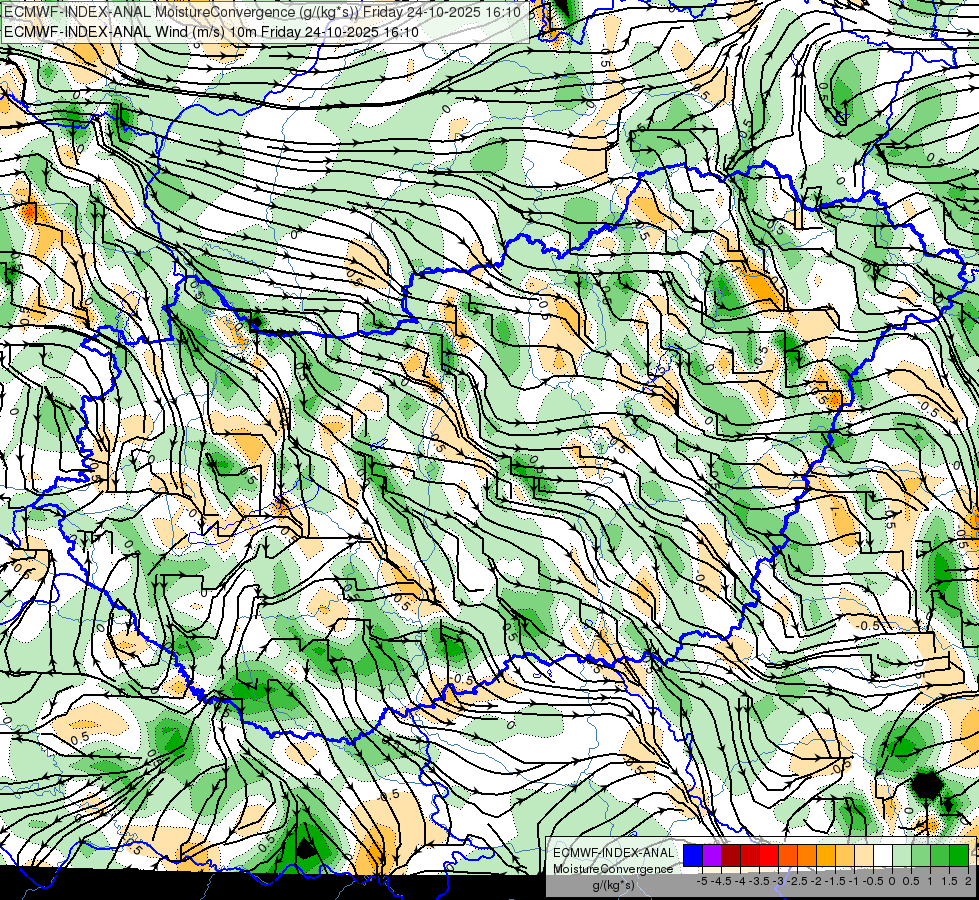Click the '-0.5' legend scale tick label
The image size is (979, 900).
[873, 882]
